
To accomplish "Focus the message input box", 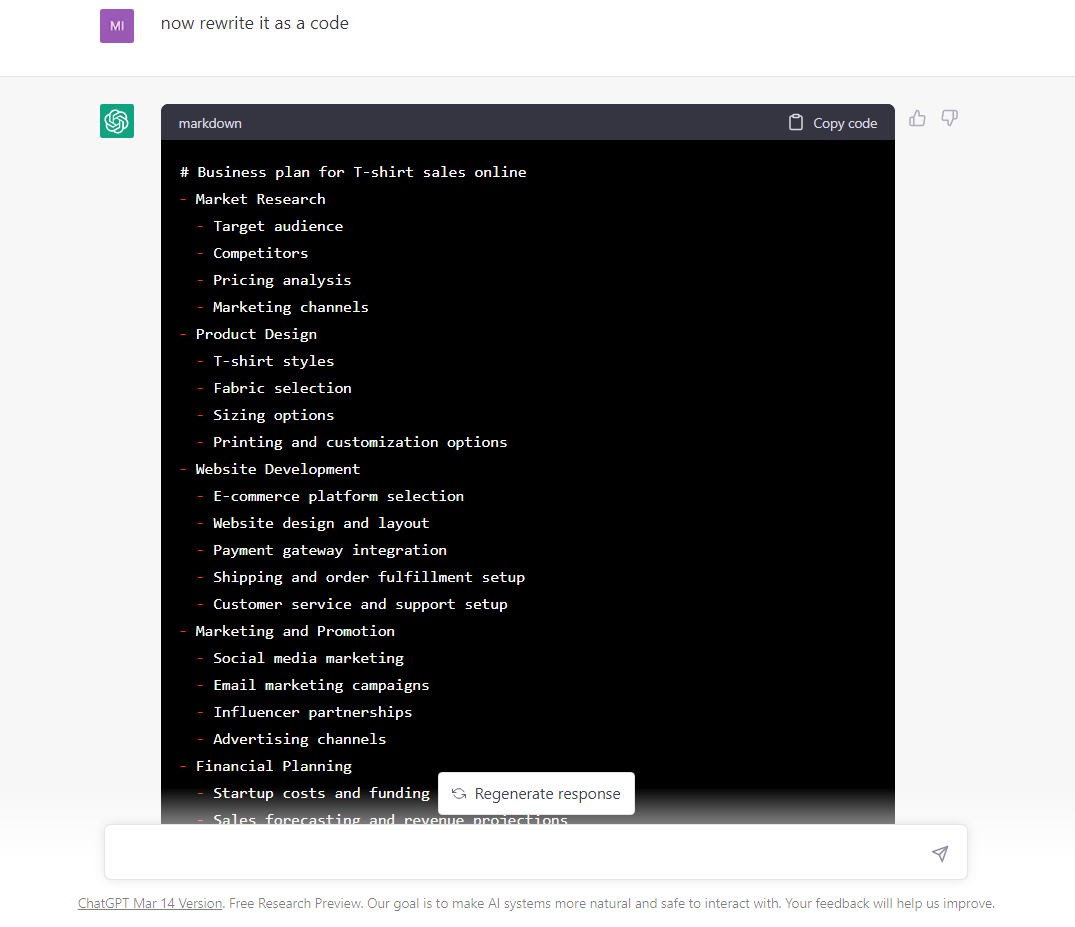I will (x=535, y=852).
